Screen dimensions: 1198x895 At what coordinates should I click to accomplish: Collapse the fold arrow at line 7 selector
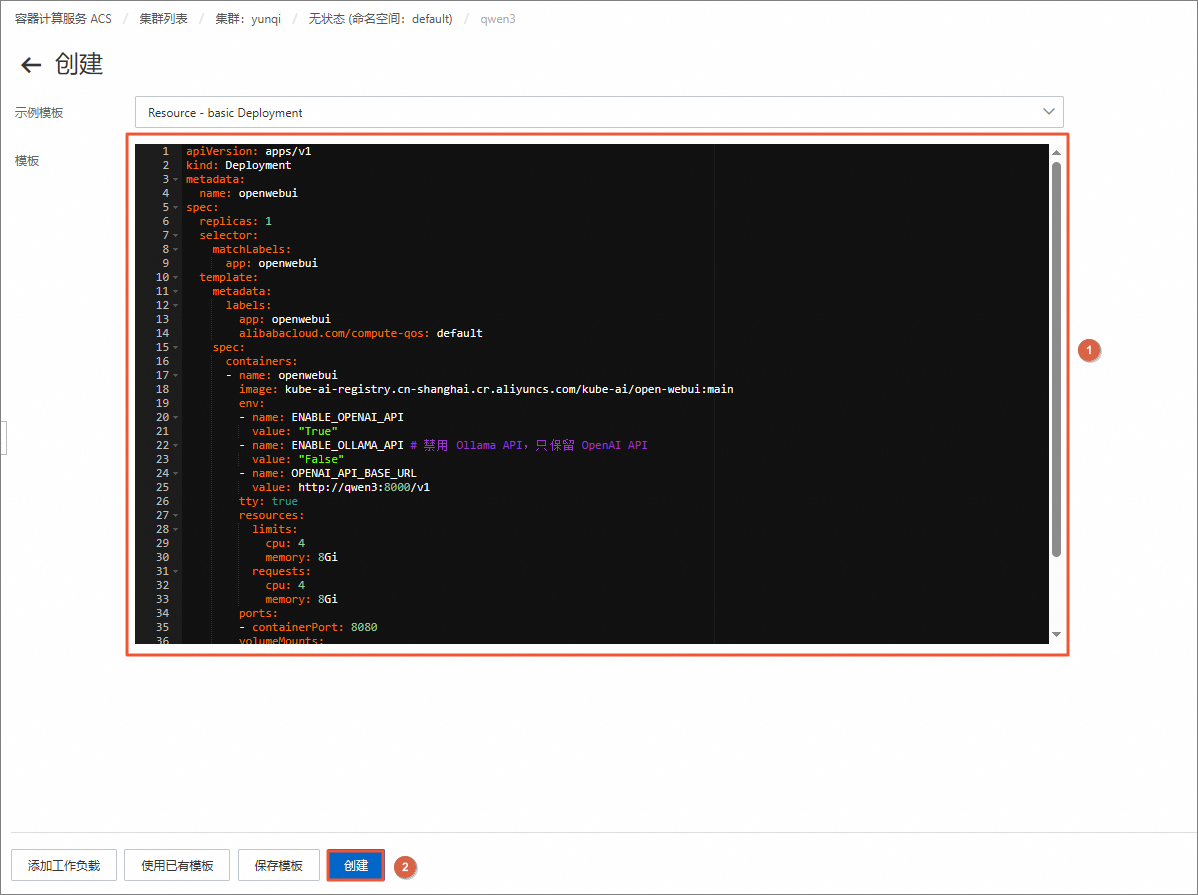[x=176, y=235]
